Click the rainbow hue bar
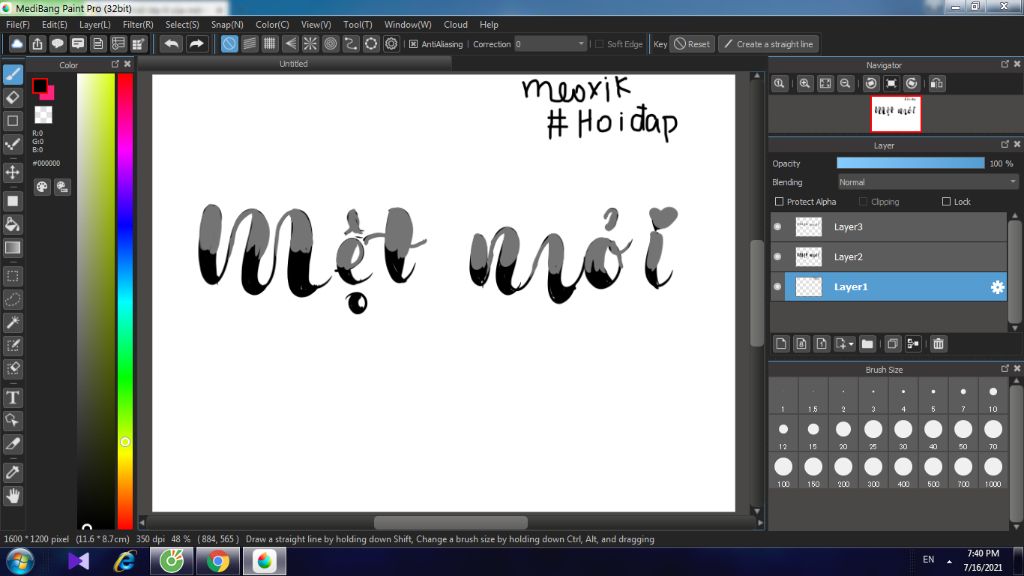The height and width of the screenshot is (576, 1024). 125,301
